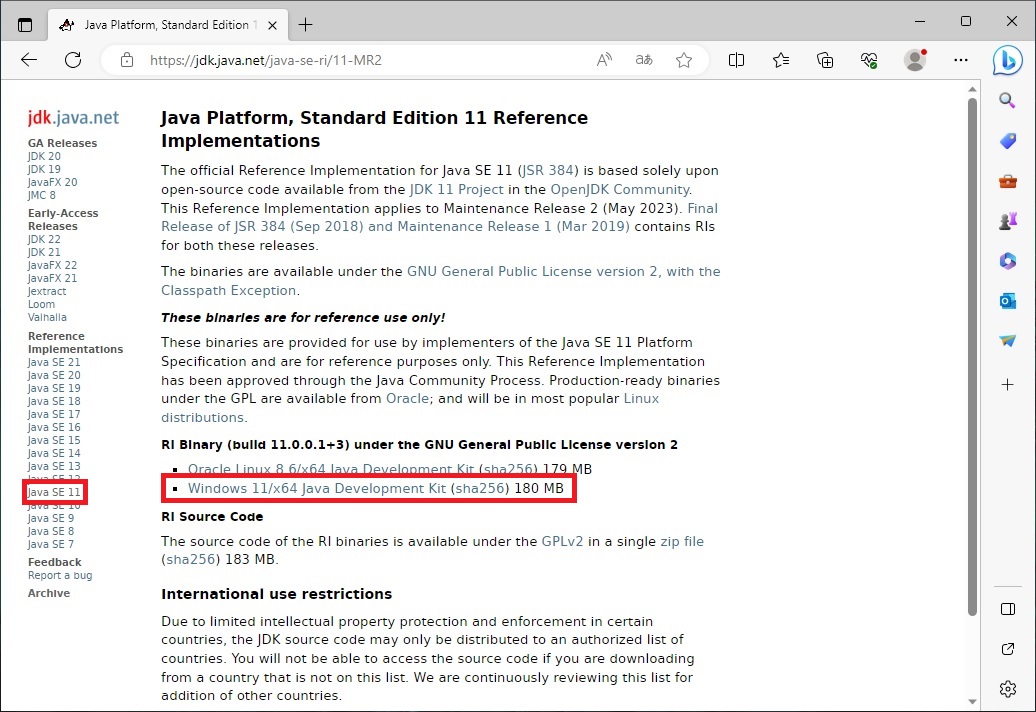Open Jextract link
Image resolution: width=1036 pixels, height=712 pixels.
pos(47,291)
